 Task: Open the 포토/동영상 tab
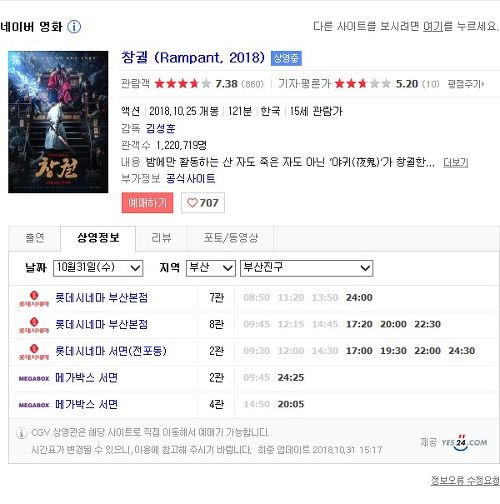tap(231, 238)
